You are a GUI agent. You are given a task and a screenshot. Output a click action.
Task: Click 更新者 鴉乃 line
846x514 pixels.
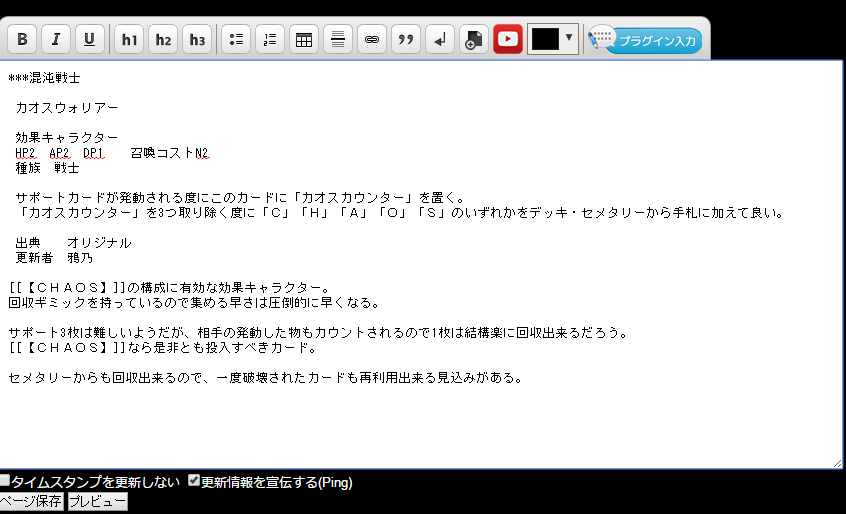[54, 258]
